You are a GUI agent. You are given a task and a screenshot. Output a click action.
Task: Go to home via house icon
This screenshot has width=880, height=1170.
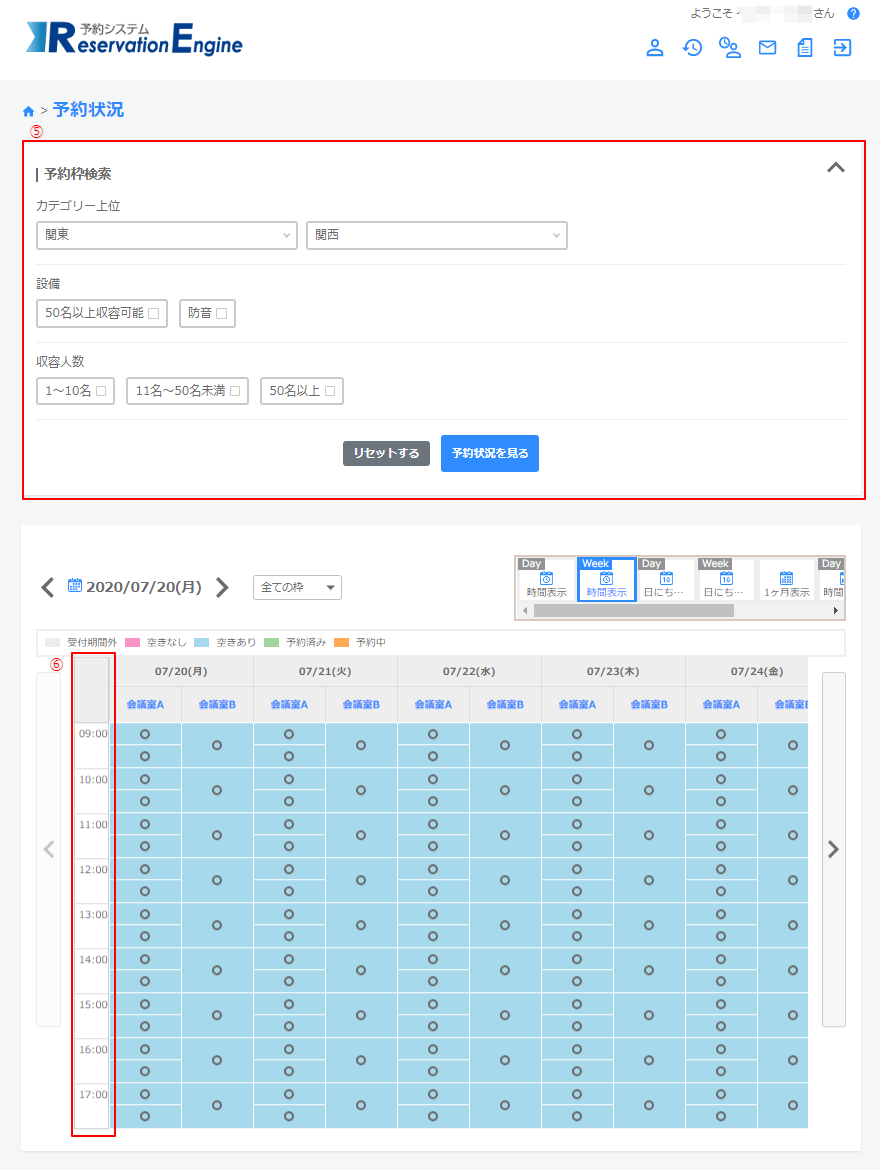pos(28,111)
